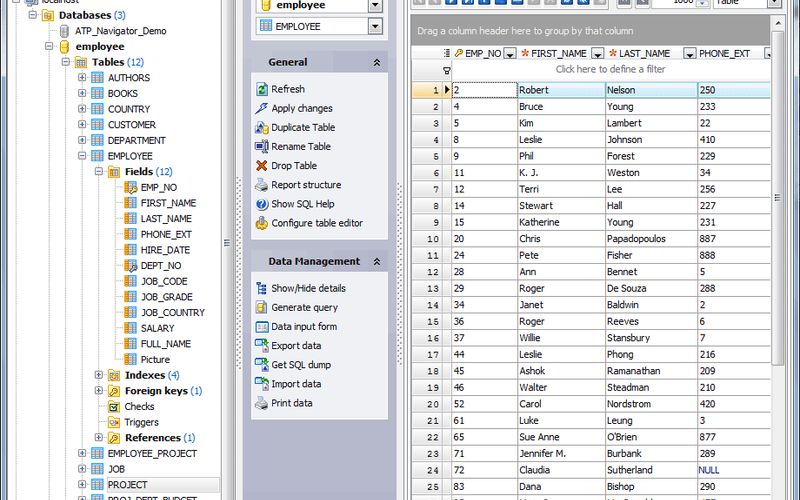The width and height of the screenshot is (800, 500).
Task: Click the Show/Hide details icon
Action: point(262,288)
